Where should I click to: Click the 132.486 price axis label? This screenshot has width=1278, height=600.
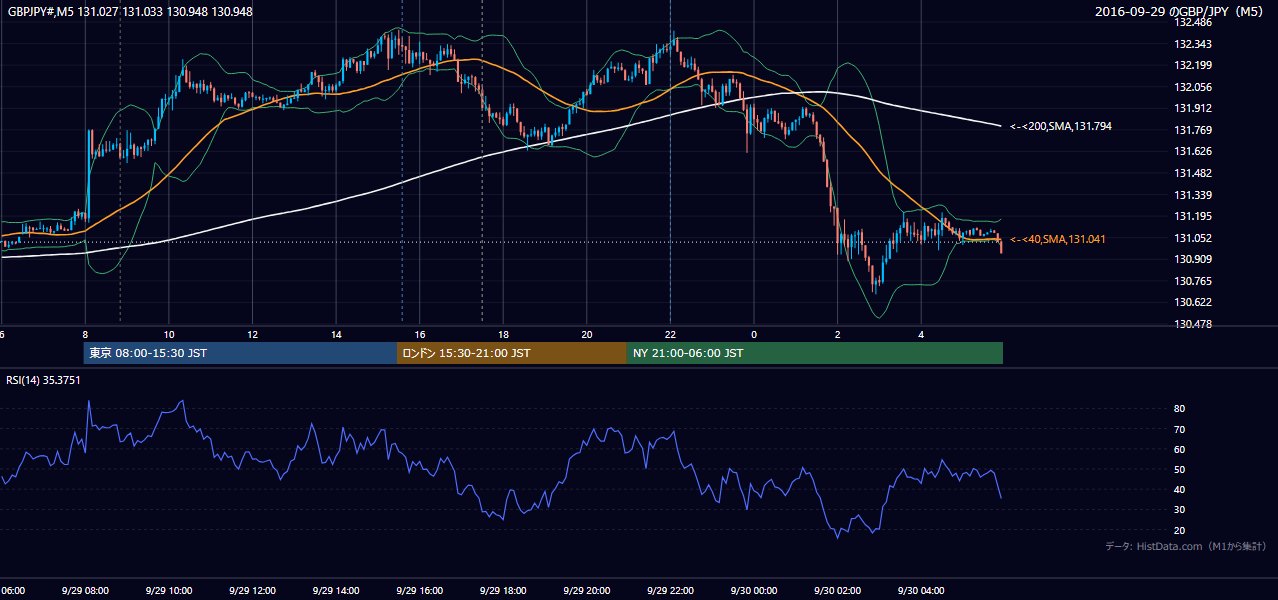pyautogui.click(x=1193, y=22)
